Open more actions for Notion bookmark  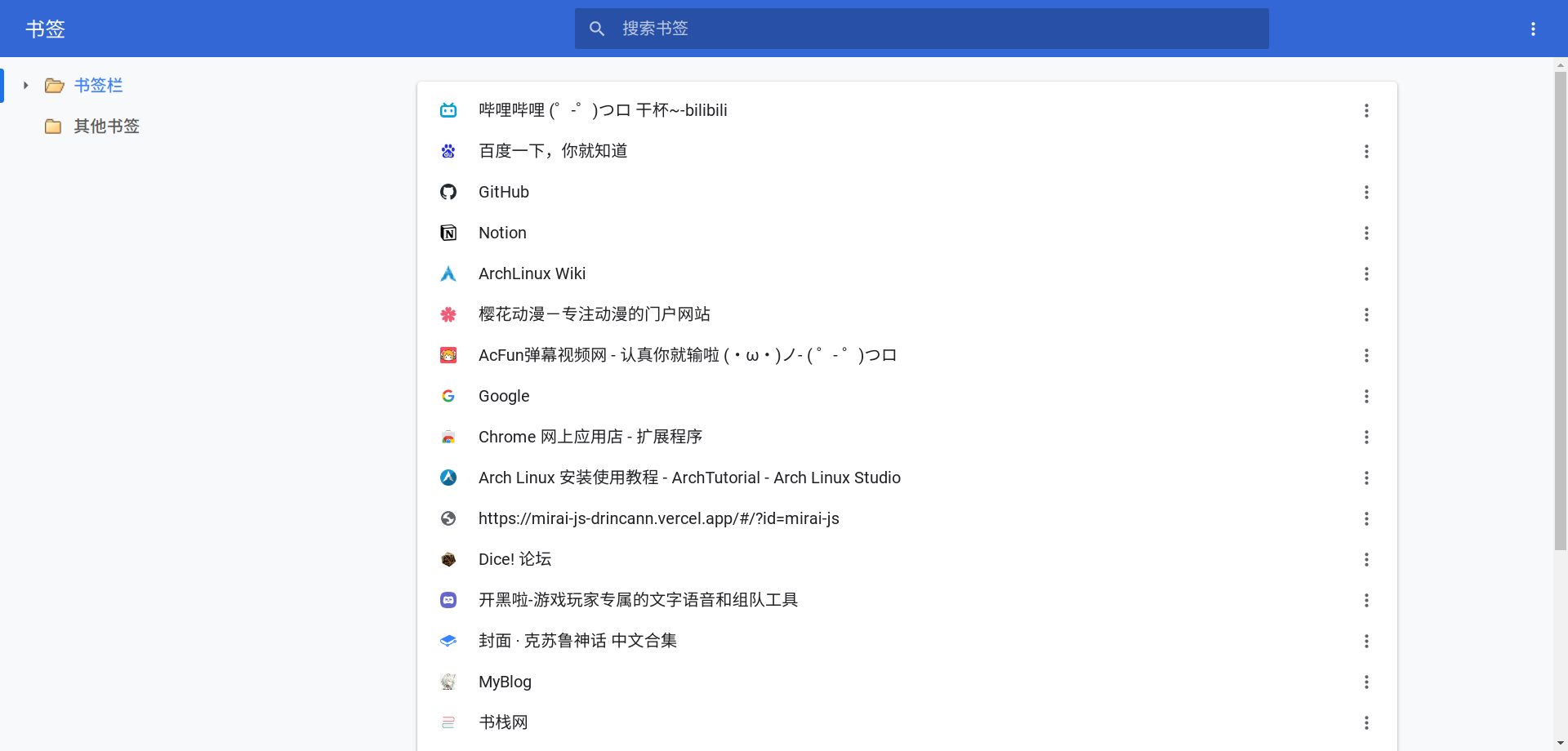tap(1366, 233)
